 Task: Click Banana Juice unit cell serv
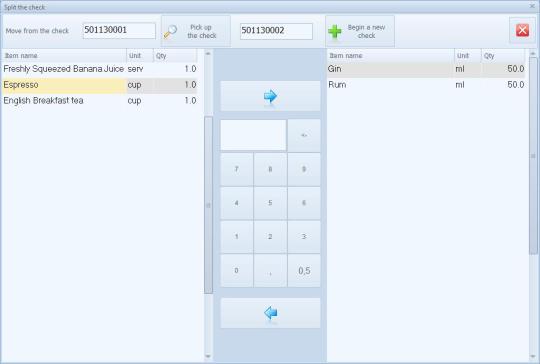tap(140, 69)
